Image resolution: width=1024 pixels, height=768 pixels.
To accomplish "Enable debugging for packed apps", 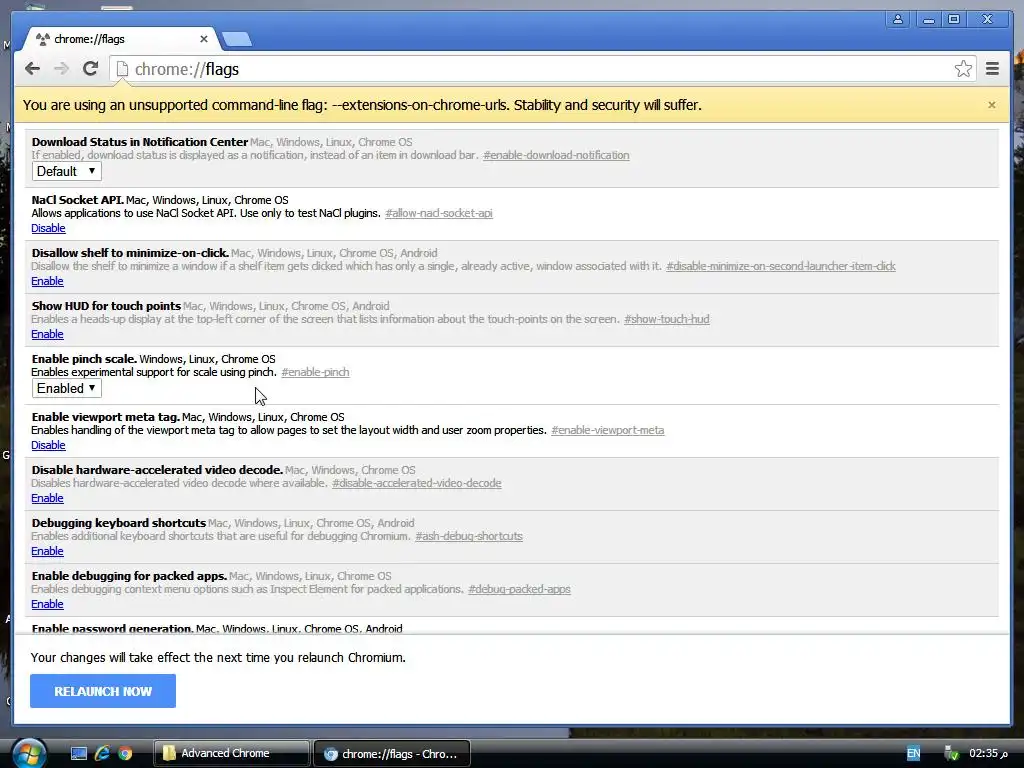I will click(47, 603).
